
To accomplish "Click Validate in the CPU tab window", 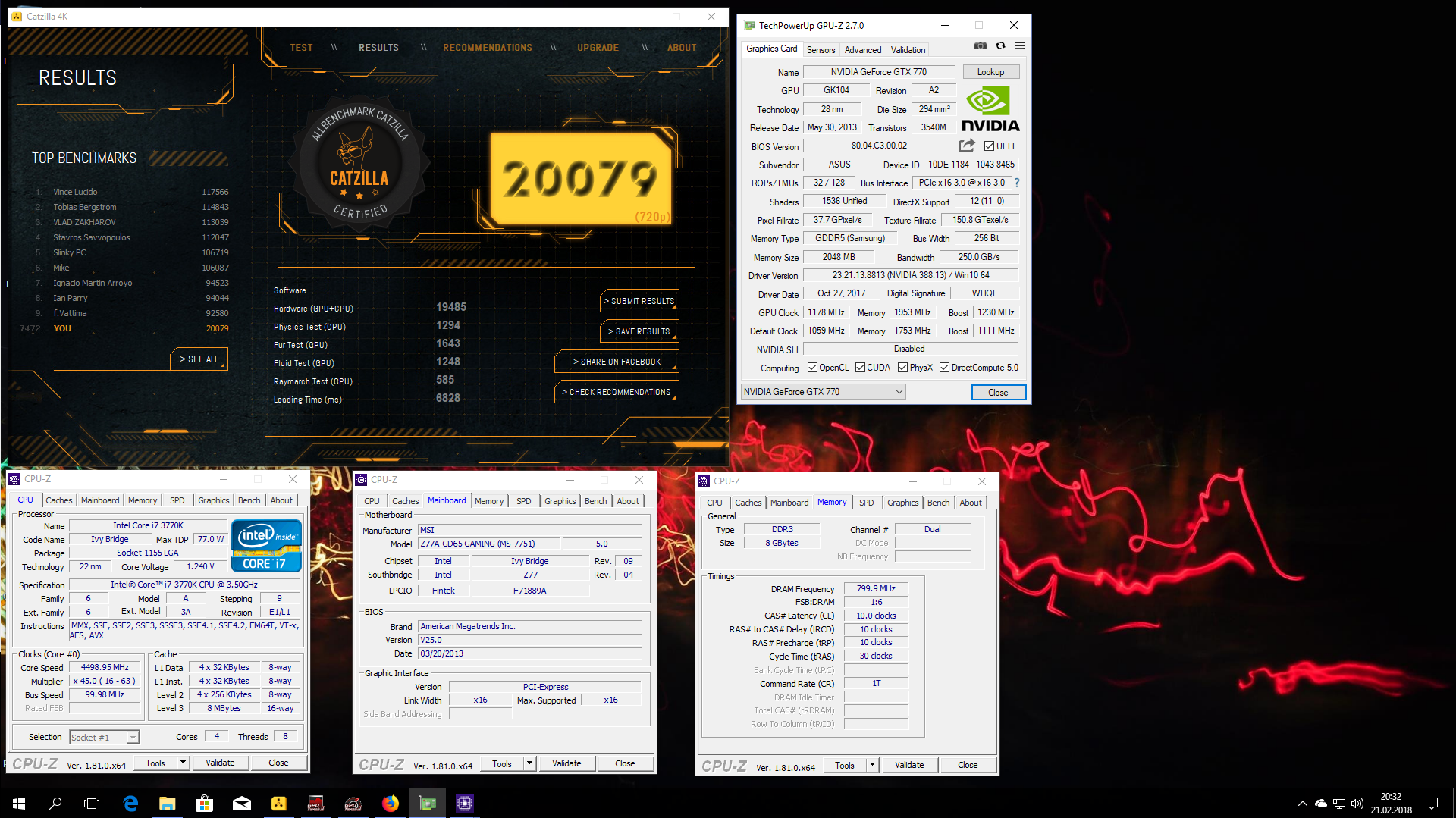I will pyautogui.click(x=220, y=763).
